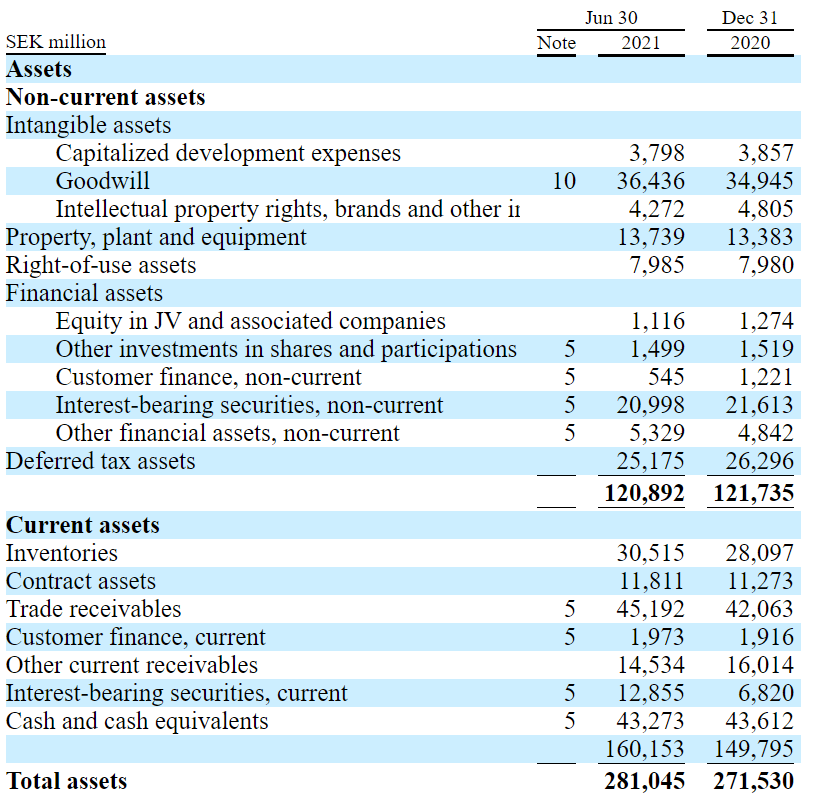Select note reference 10 beside Goodwill
Image resolution: width=826 pixels, height=793 pixels.
tap(565, 181)
